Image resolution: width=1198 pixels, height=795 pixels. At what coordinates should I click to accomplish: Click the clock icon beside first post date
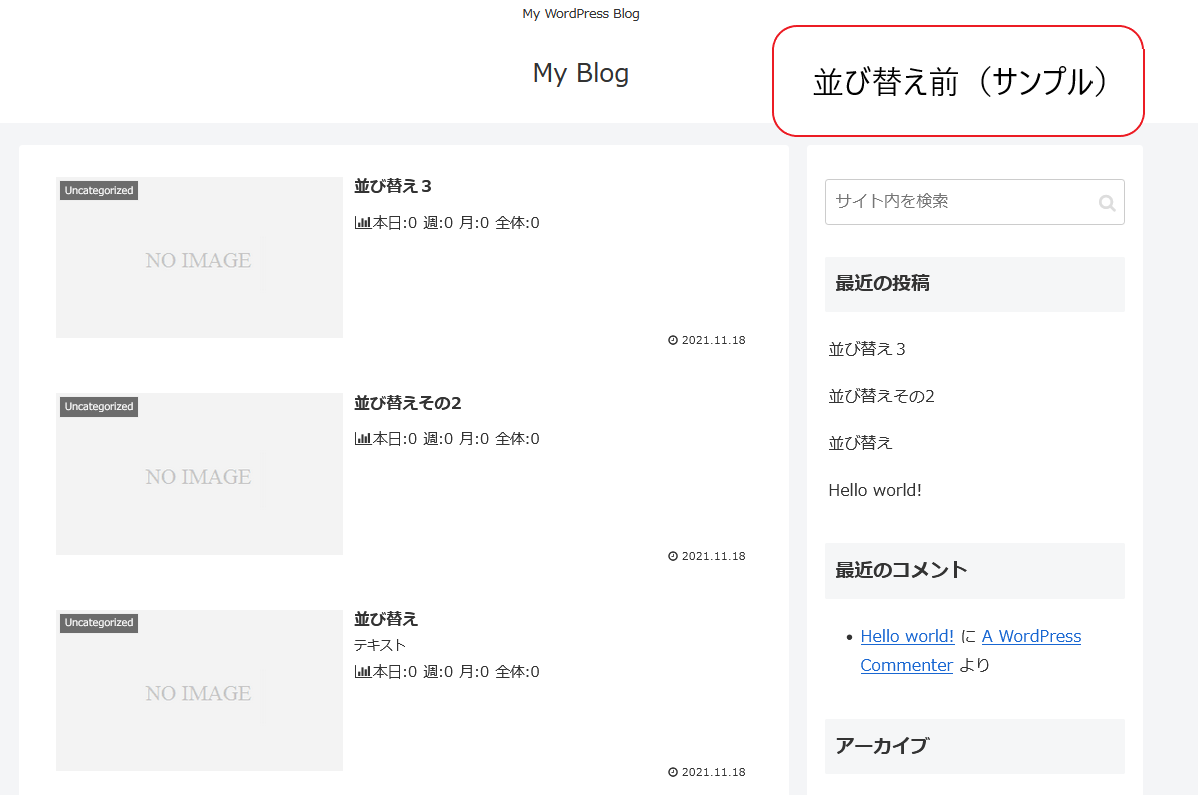673,340
